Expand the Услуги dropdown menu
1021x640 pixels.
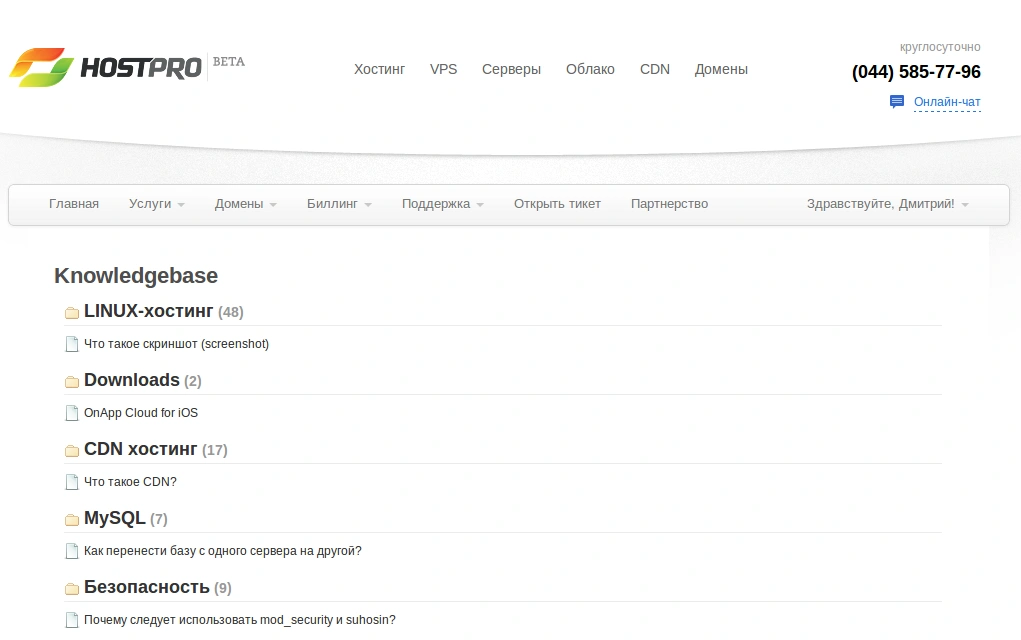pyautogui.click(x=156, y=204)
